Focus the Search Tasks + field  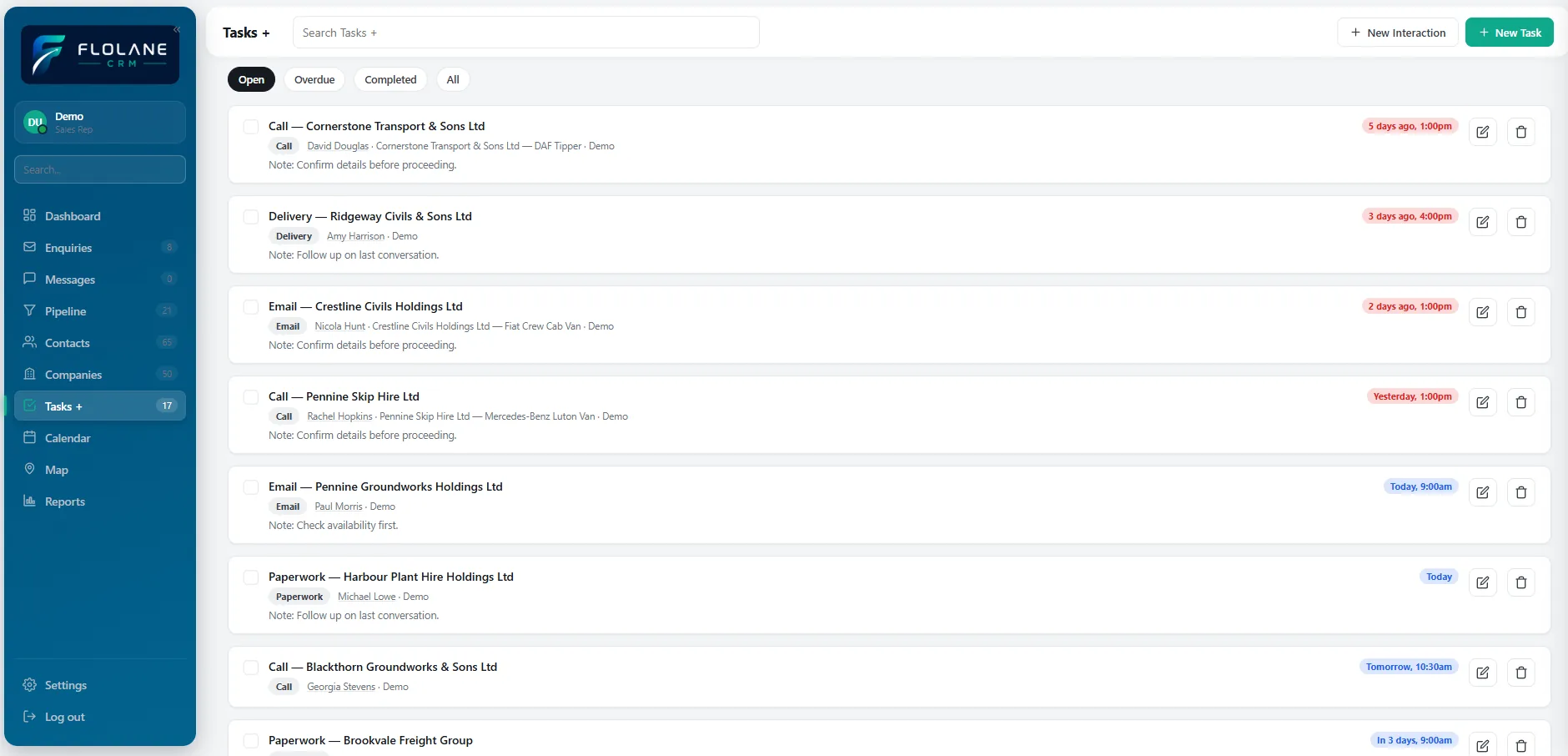526,33
